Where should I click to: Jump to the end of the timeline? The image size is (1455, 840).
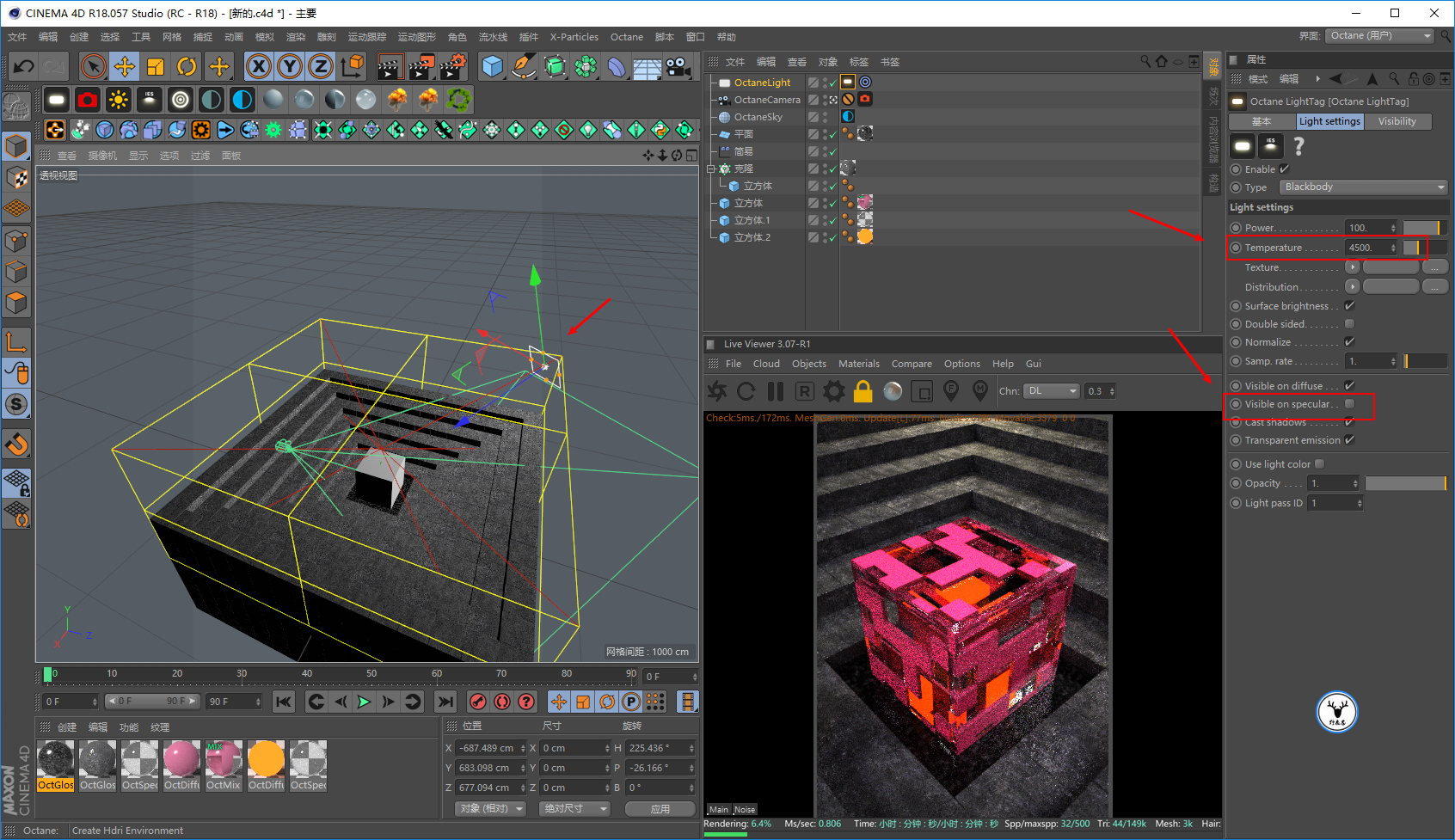pyautogui.click(x=445, y=702)
